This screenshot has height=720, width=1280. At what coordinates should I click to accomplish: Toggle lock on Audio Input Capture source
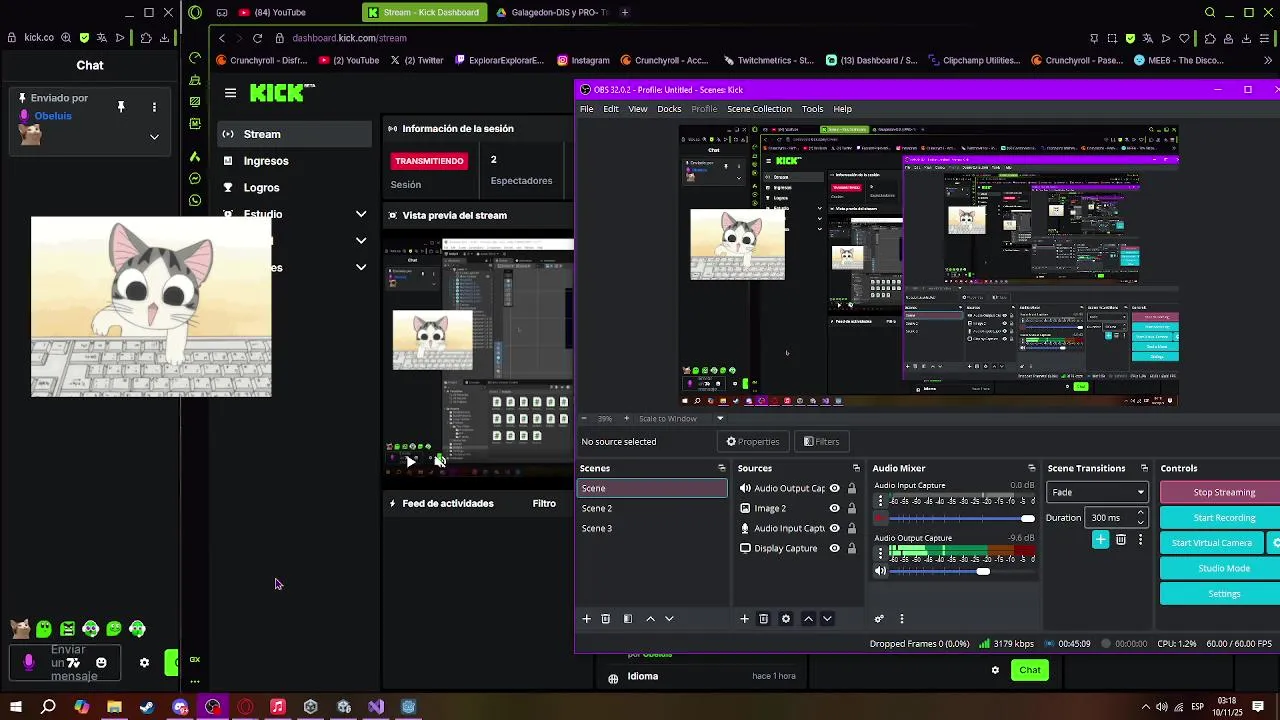(x=852, y=529)
